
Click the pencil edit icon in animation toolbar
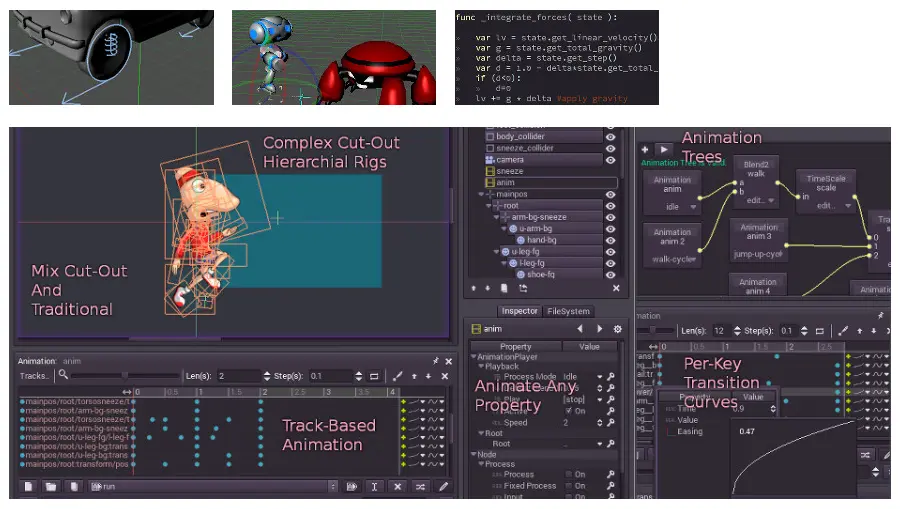point(443,487)
